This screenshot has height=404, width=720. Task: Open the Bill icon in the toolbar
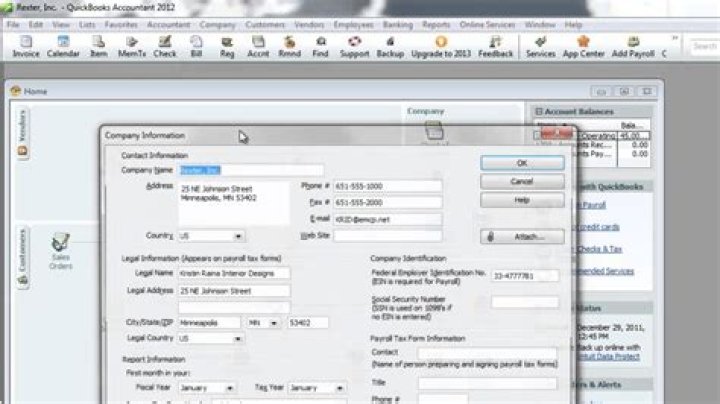196,45
